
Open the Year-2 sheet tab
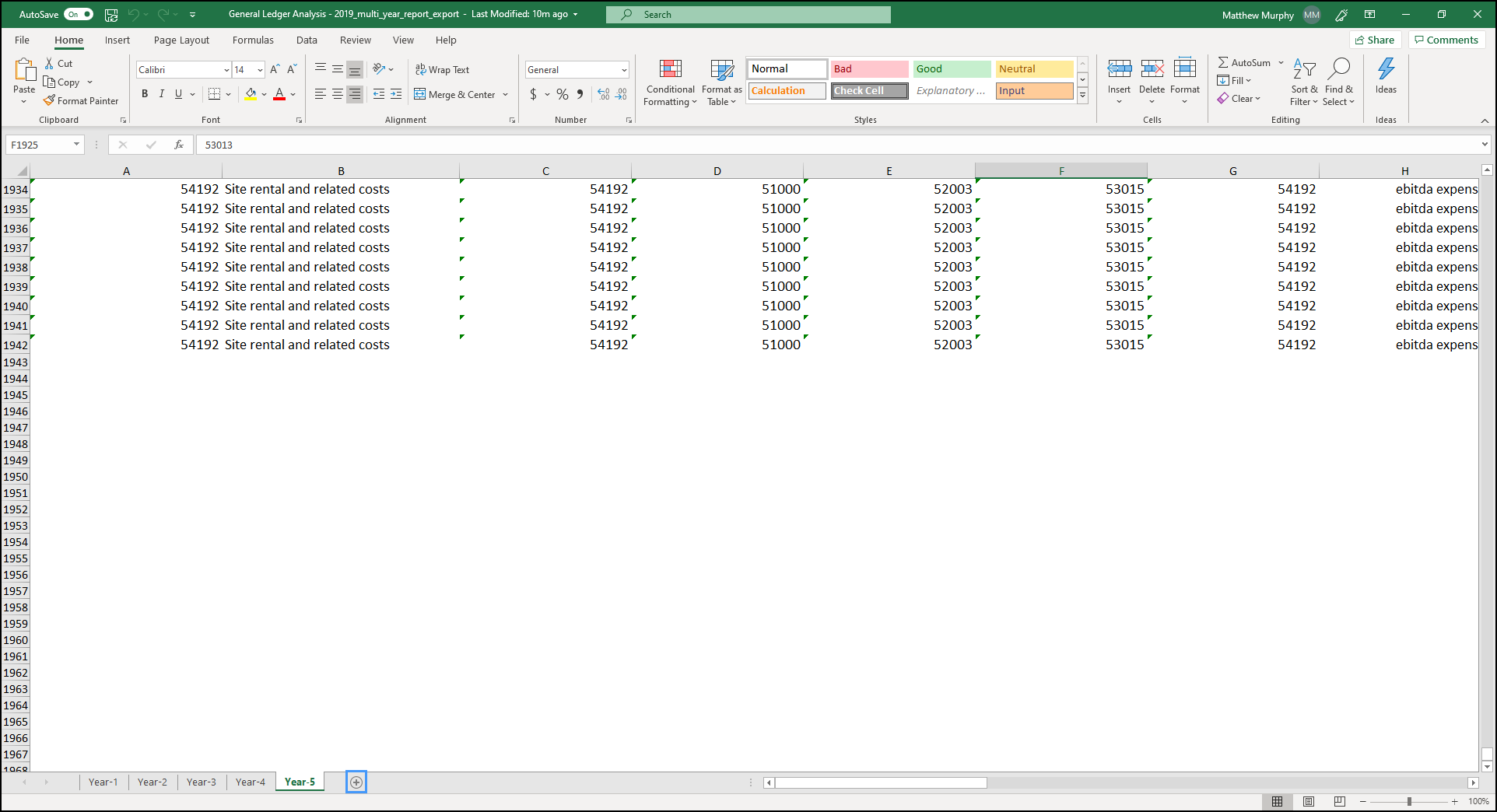[152, 782]
